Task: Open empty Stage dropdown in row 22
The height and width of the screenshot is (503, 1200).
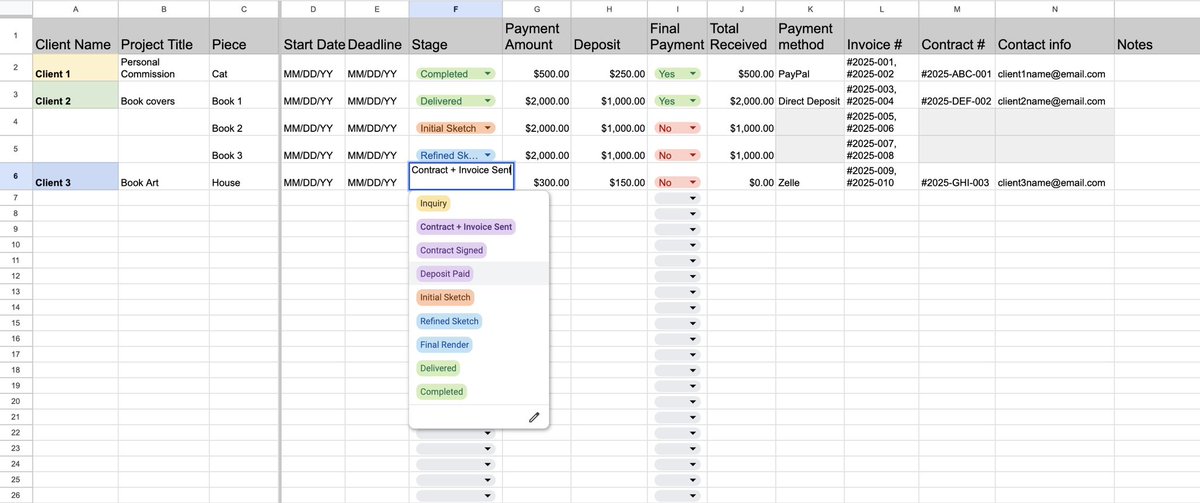Action: tap(455, 432)
